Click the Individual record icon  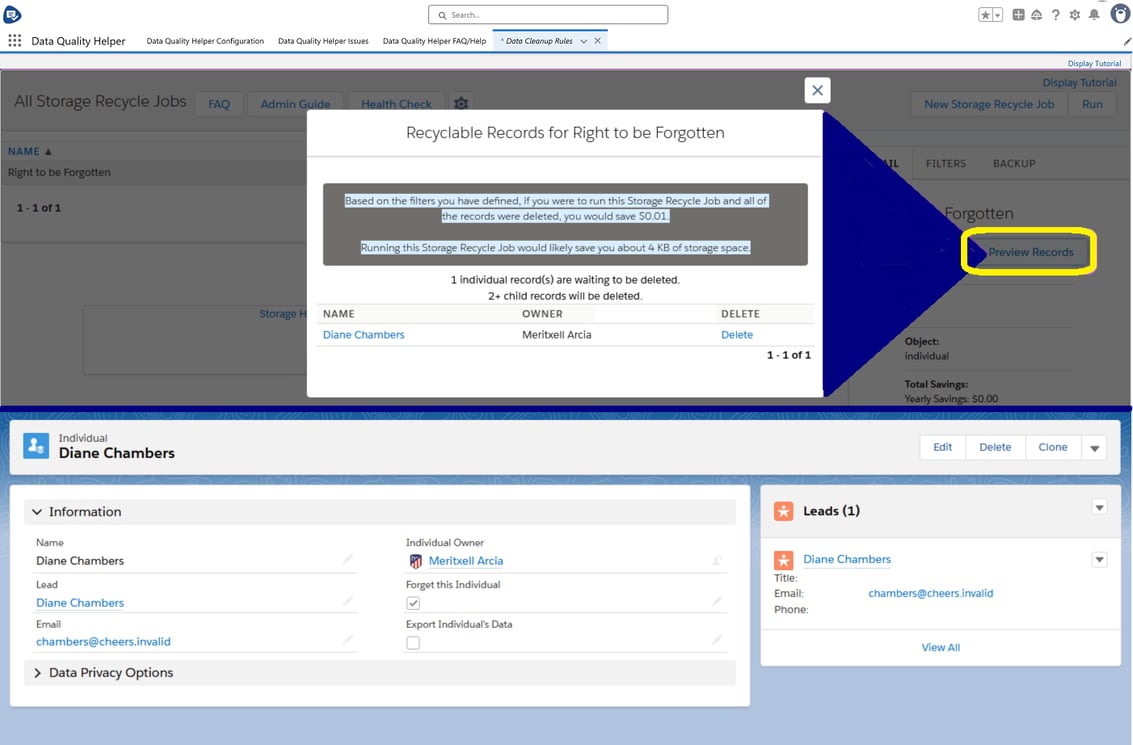pyautogui.click(x=36, y=446)
